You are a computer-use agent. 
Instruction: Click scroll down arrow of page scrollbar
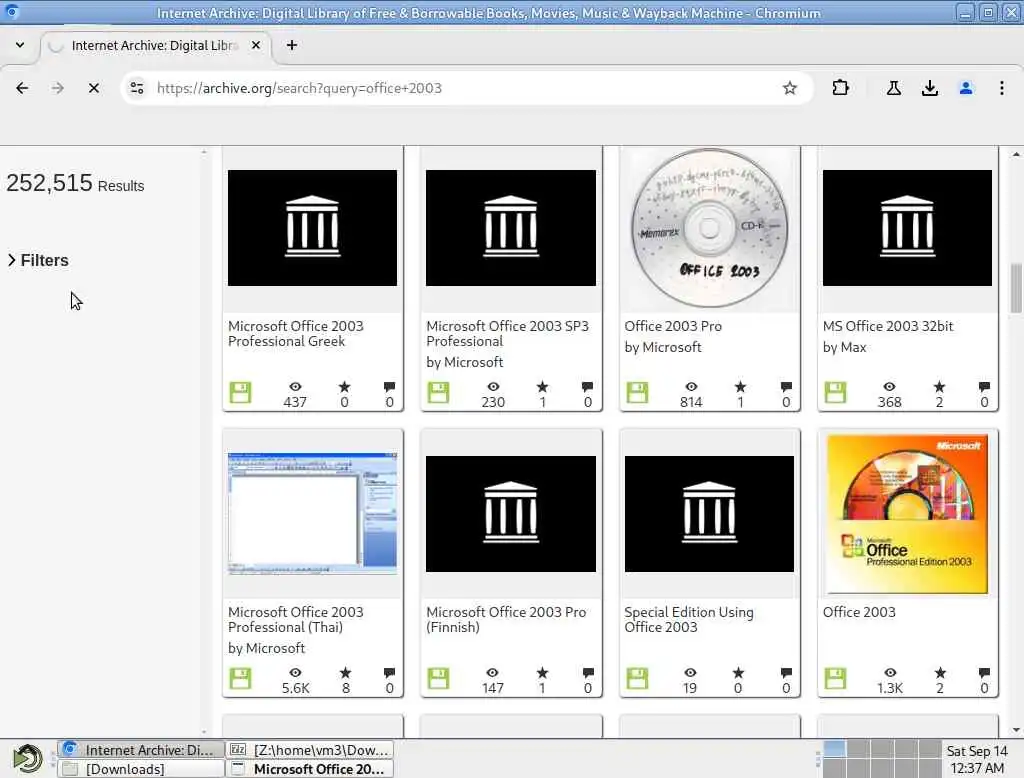click(1016, 730)
